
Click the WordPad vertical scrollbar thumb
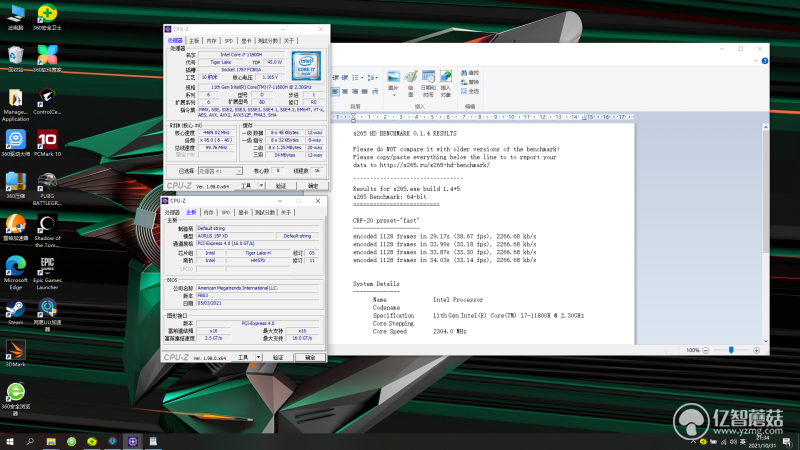click(x=765, y=192)
